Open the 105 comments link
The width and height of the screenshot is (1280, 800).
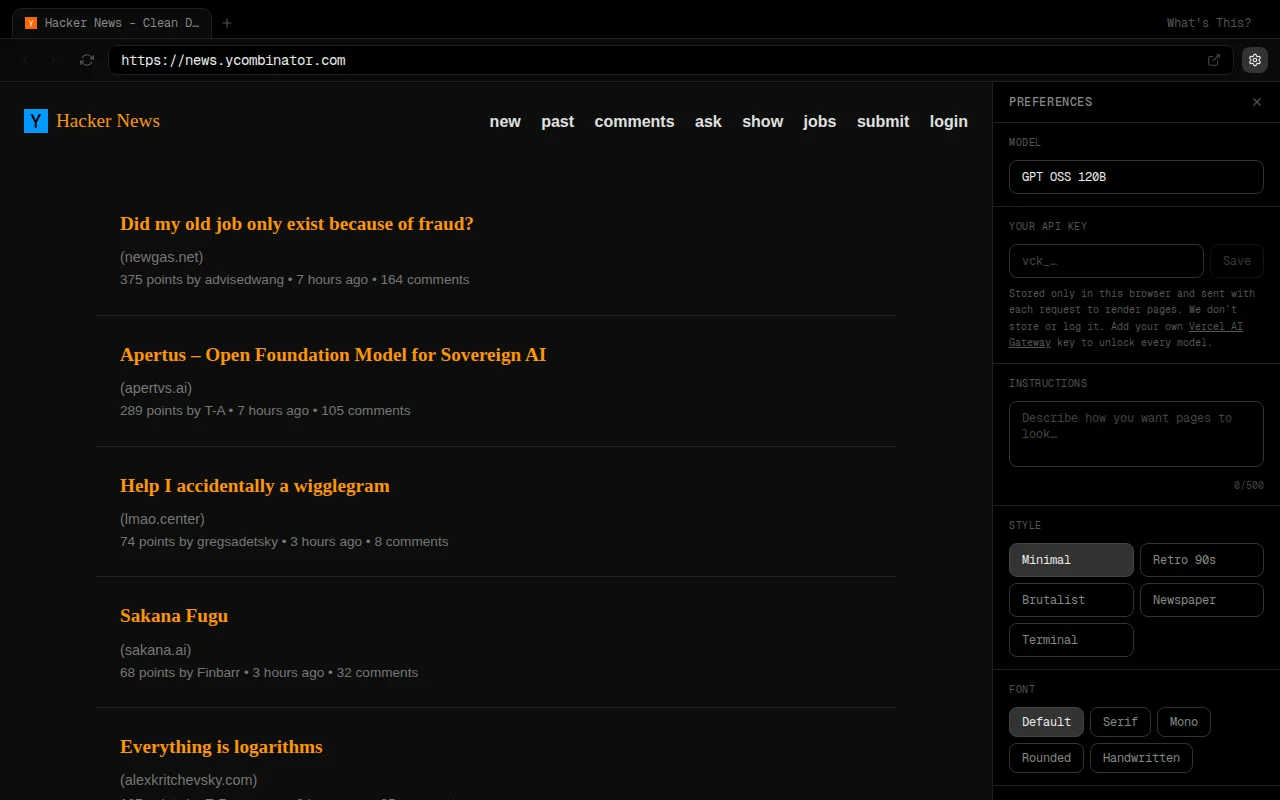366,411
